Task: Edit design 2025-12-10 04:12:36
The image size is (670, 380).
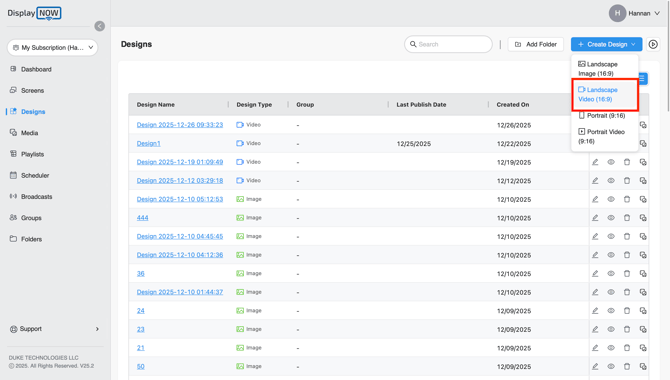Action: 595,255
